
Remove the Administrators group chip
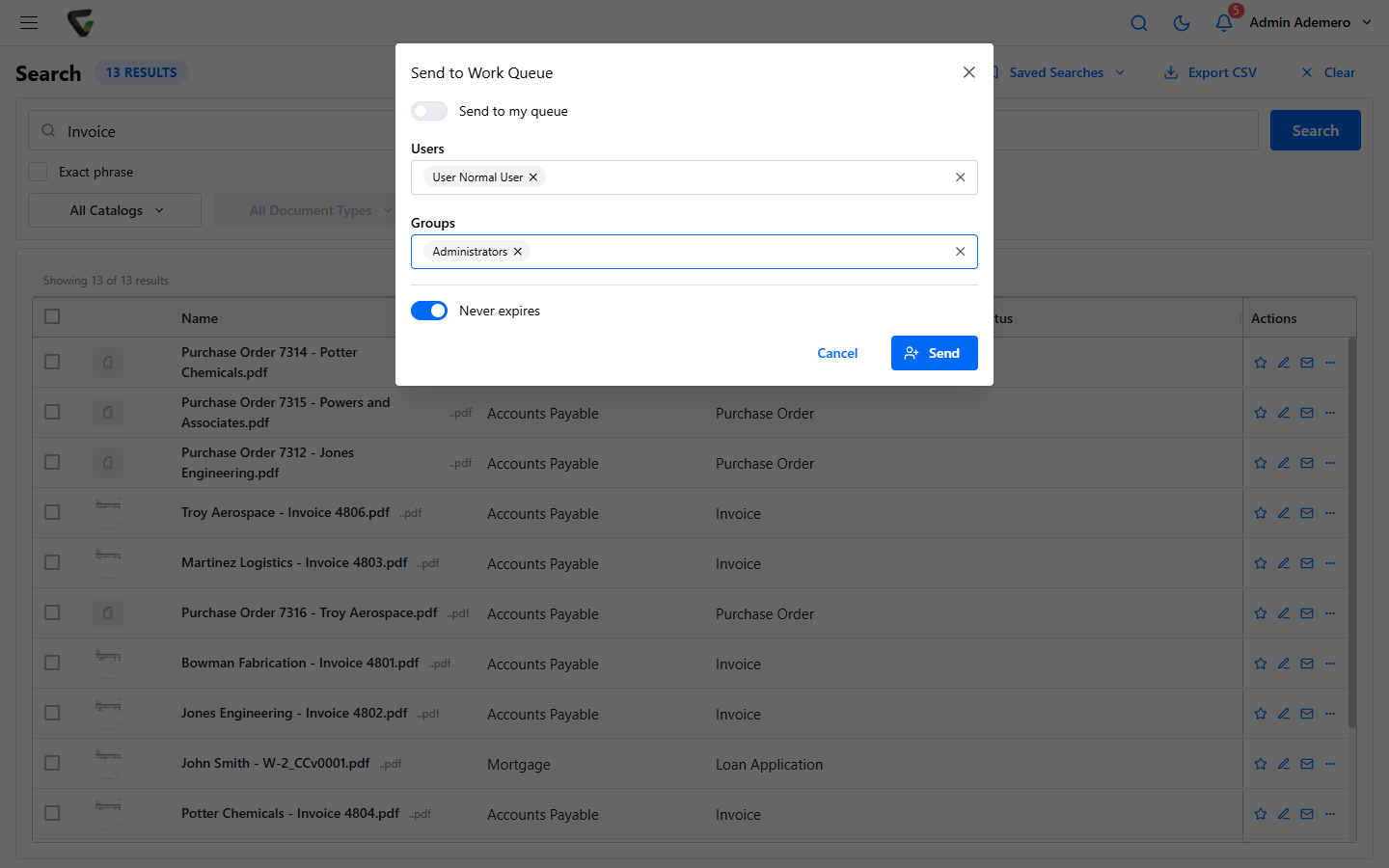click(518, 252)
